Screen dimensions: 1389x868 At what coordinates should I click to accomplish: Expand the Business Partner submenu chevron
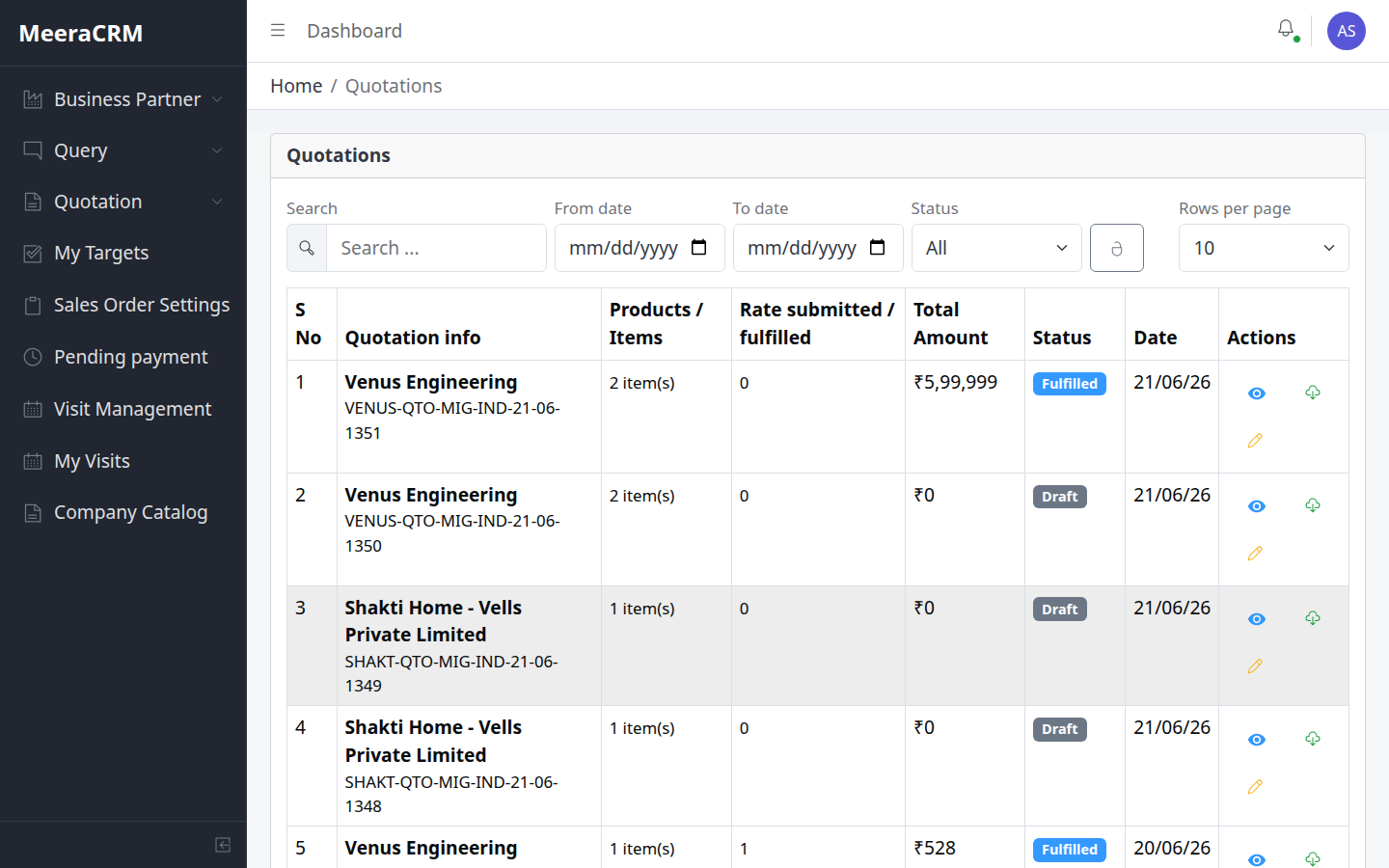coord(217,99)
